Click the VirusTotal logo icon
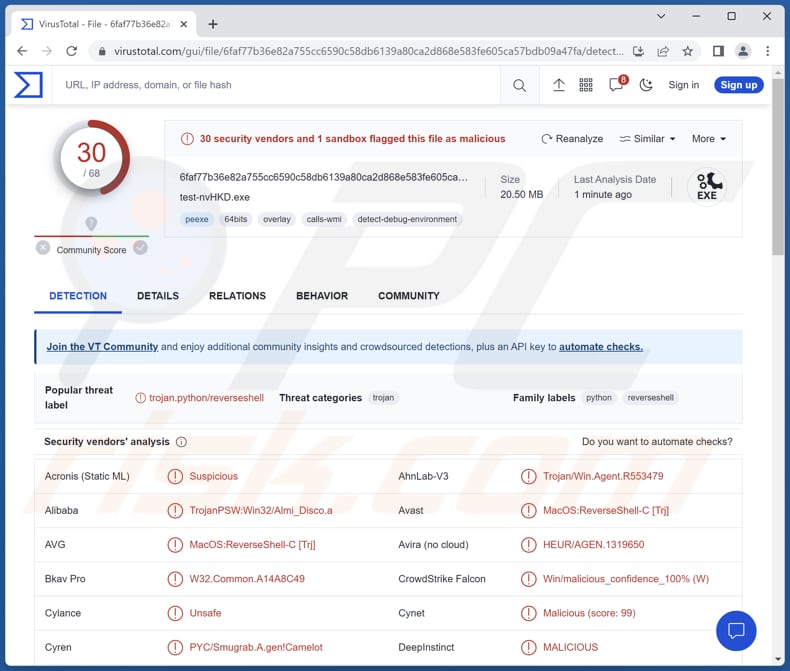Screen dimensions: 790x671 pyautogui.click(x=28, y=85)
